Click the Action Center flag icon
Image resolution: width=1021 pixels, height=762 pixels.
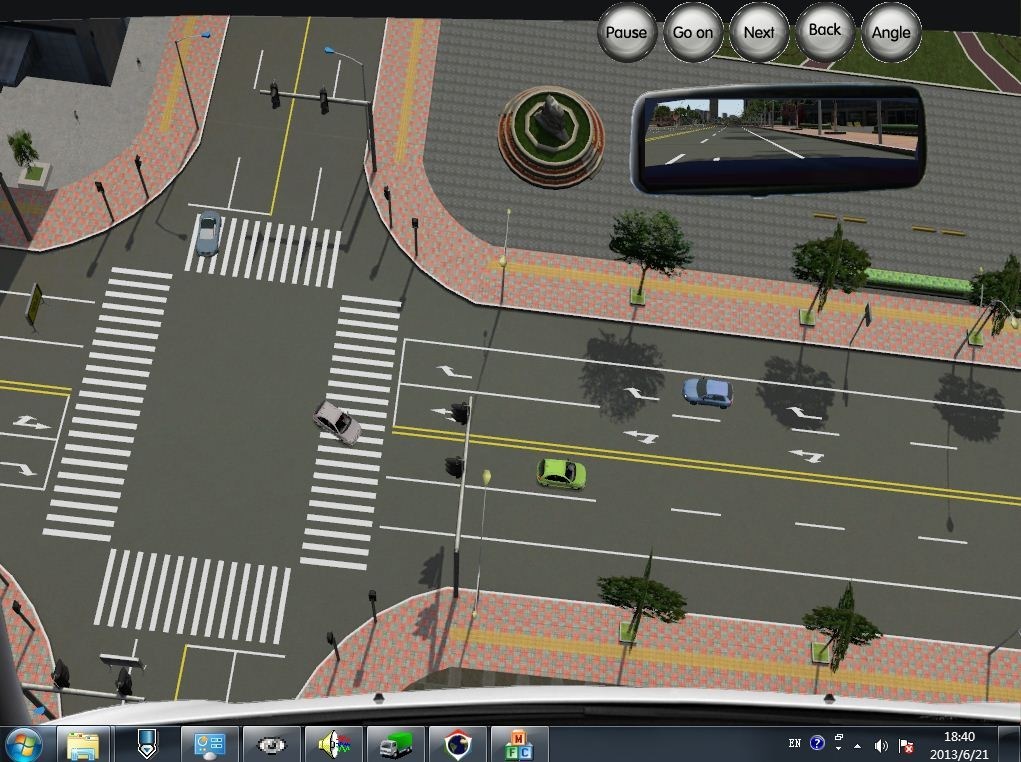click(906, 745)
